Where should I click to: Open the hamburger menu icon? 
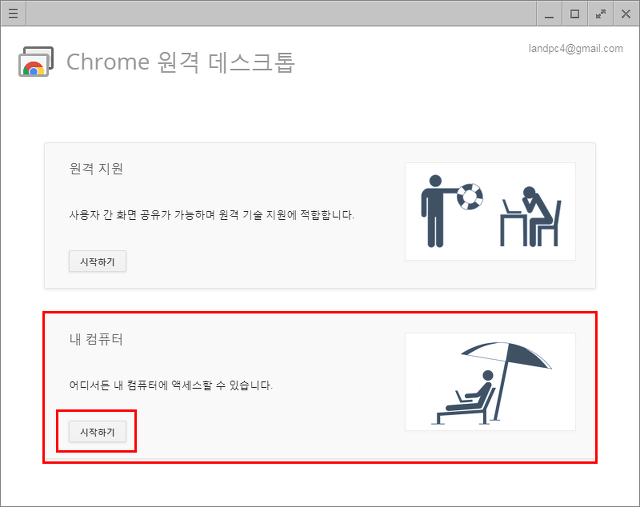tap(13, 13)
